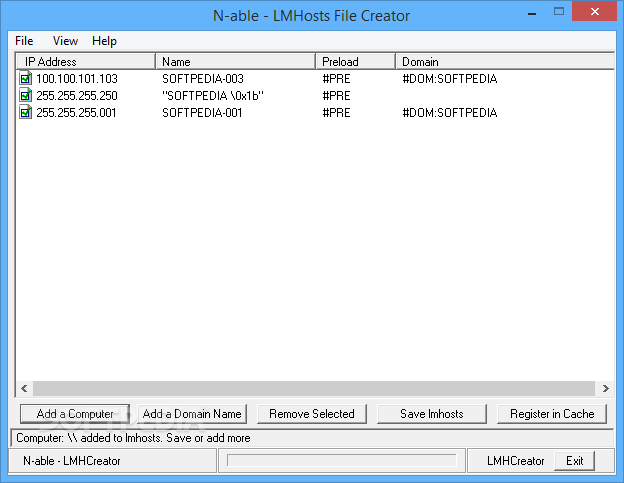Click the Save lmhosts button
This screenshot has height=483, width=624.
[x=432, y=414]
